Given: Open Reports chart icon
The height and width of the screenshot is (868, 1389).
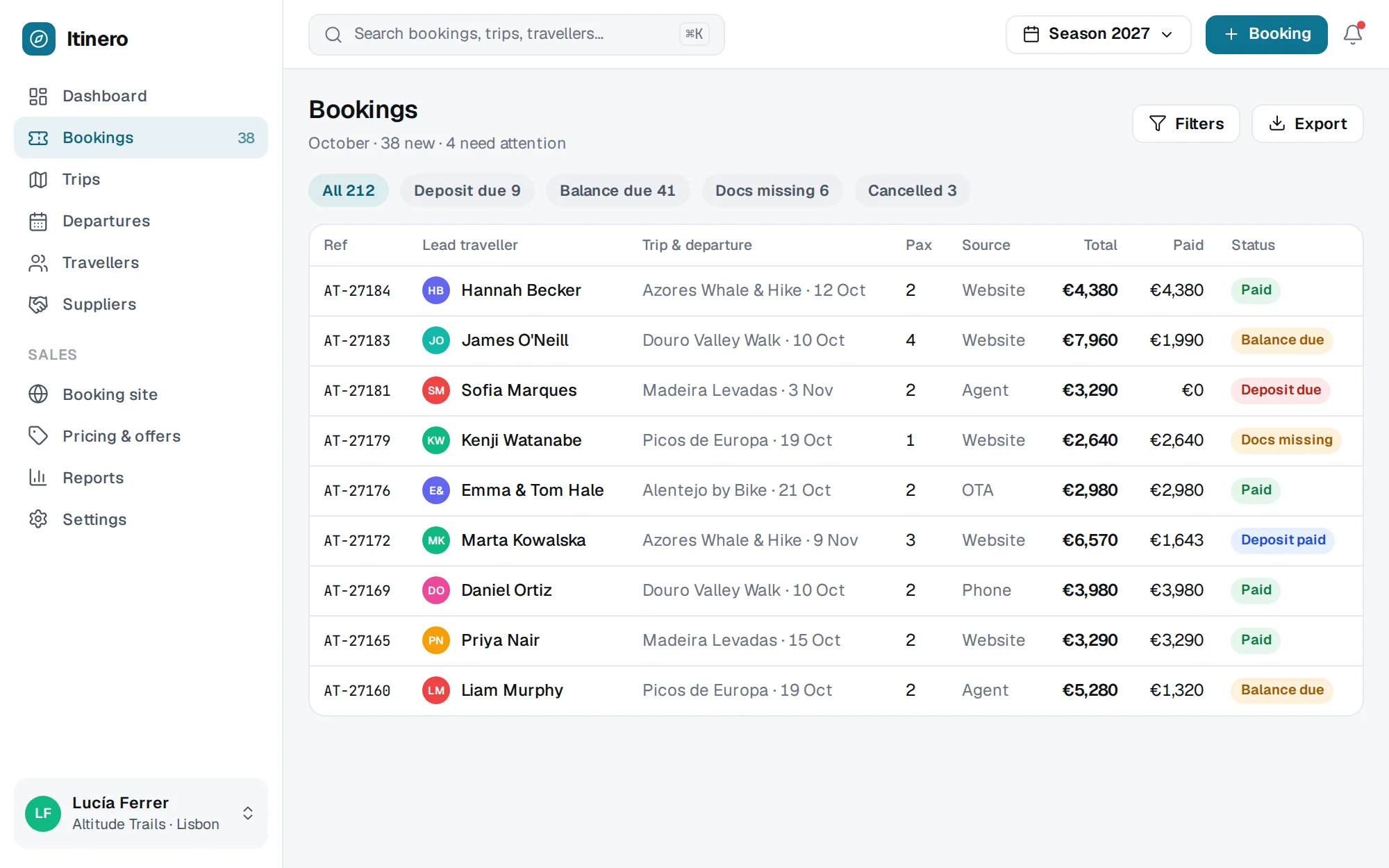Looking at the screenshot, I should pyautogui.click(x=38, y=478).
